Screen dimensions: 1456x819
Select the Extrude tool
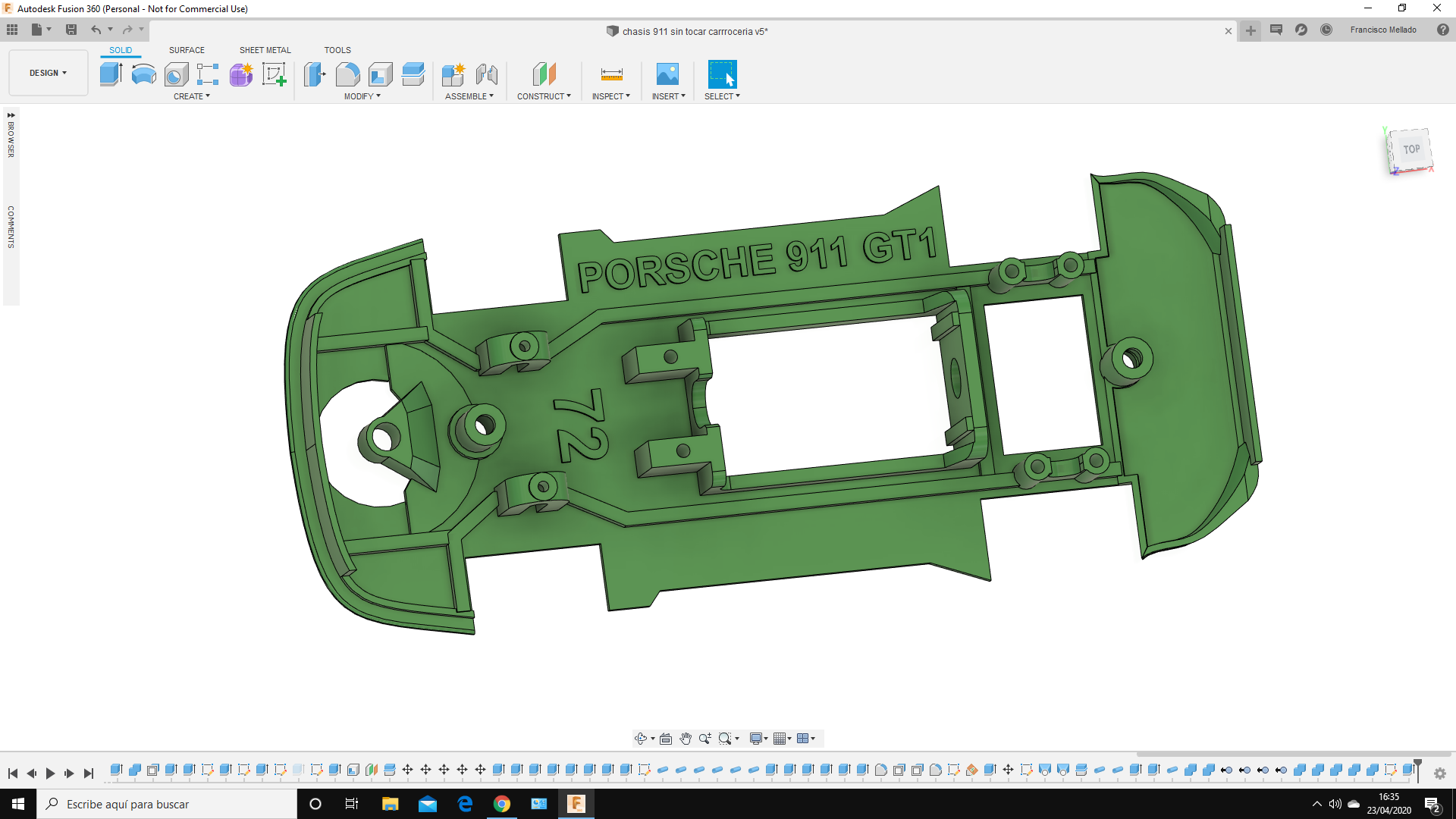[111, 74]
